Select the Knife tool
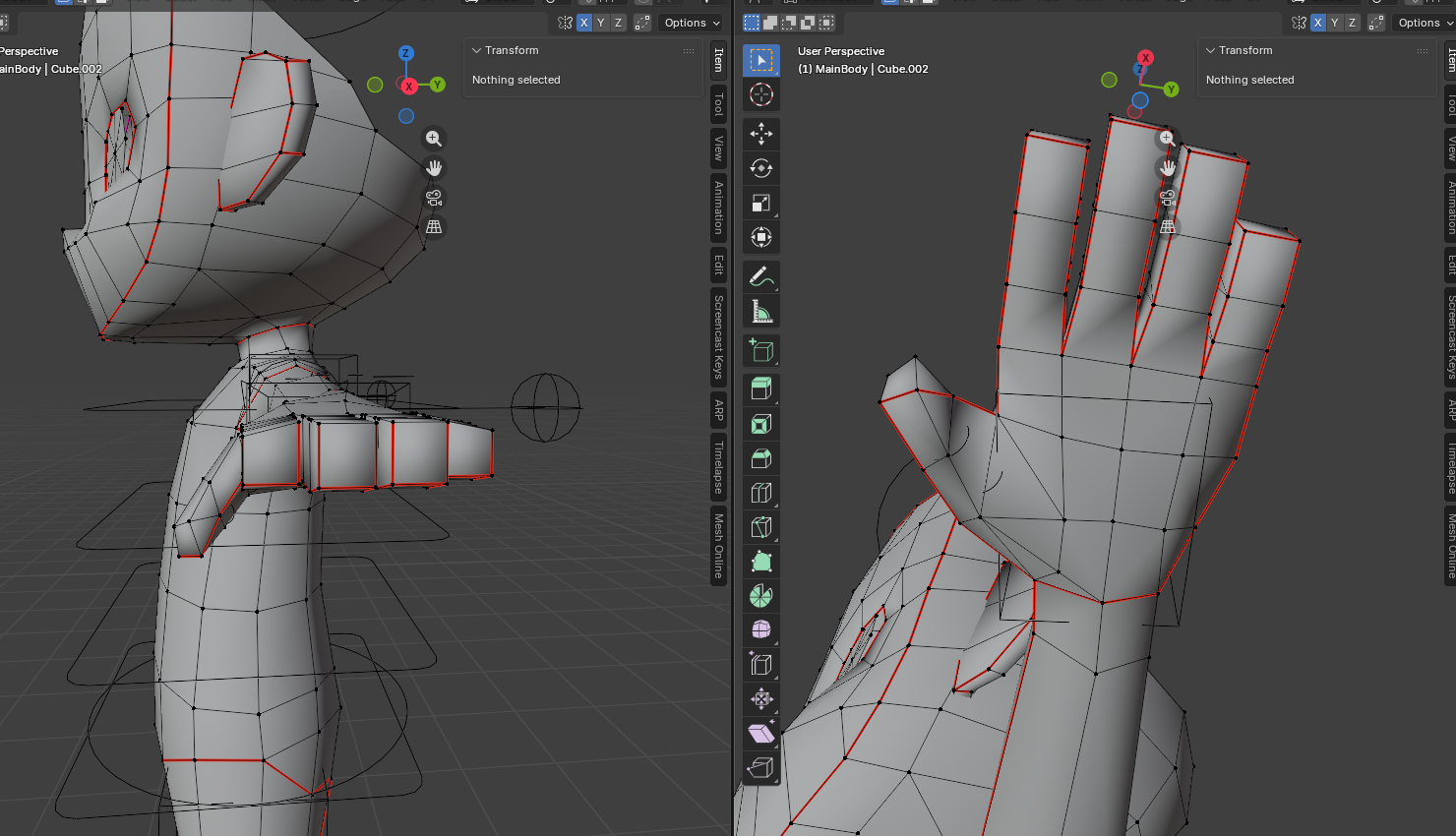This screenshot has height=836, width=1456. click(760, 527)
